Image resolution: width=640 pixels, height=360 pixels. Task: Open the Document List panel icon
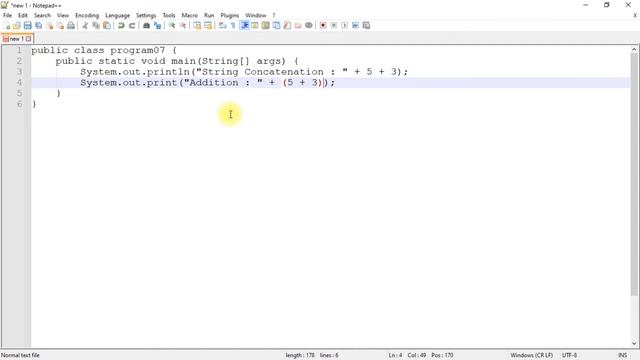(276, 26)
